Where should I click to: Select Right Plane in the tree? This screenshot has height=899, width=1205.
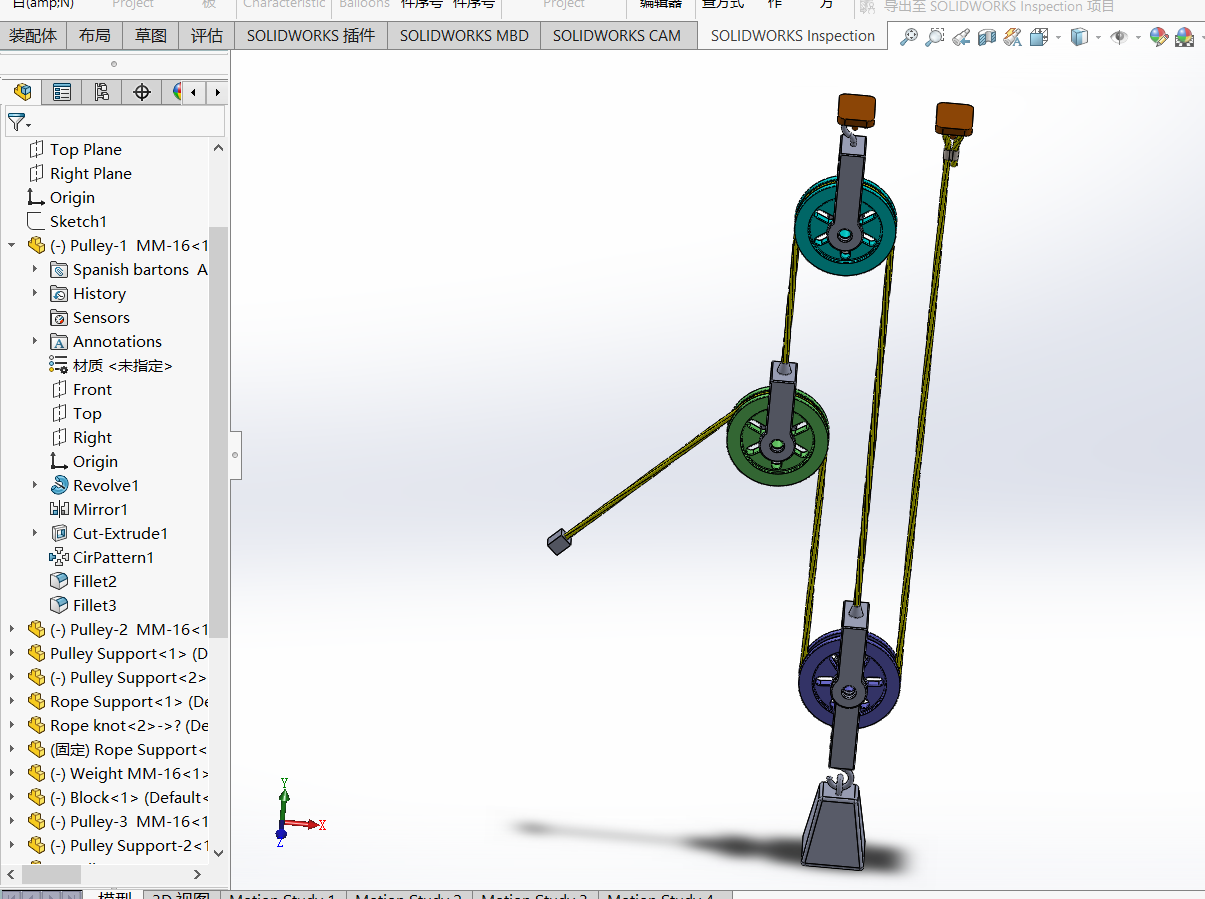tap(91, 173)
